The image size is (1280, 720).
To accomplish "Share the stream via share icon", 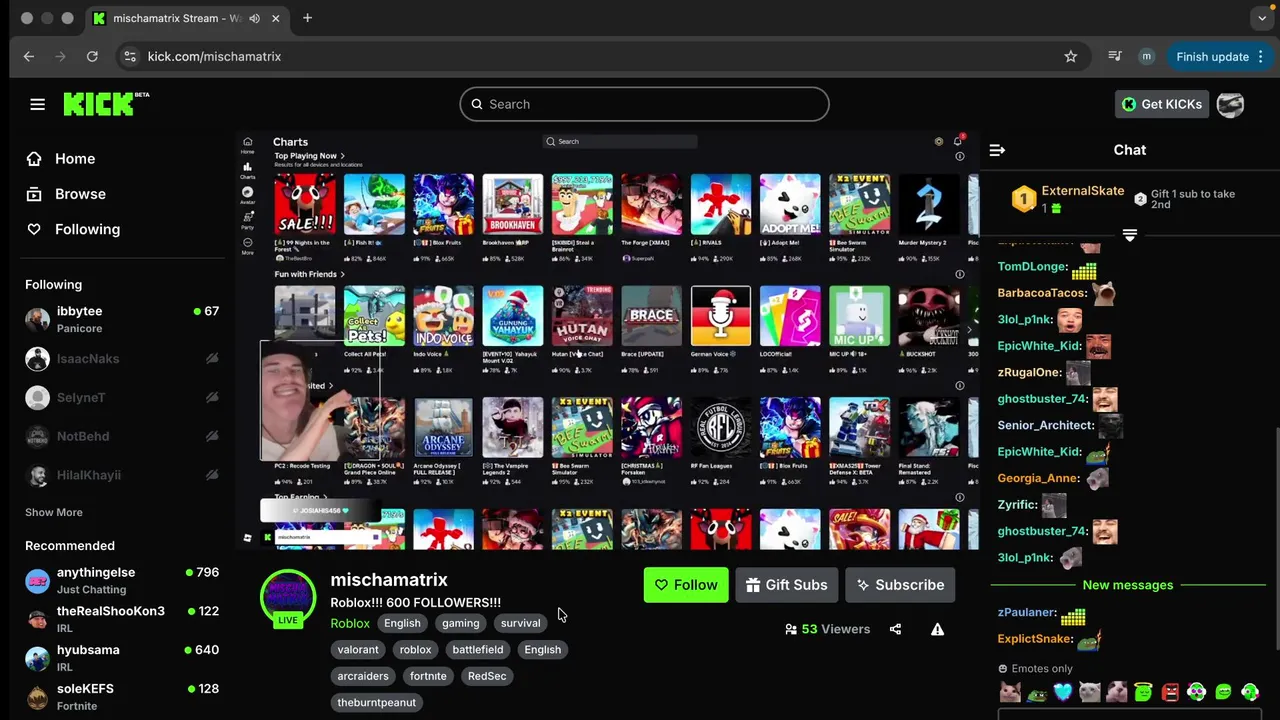I will [895, 629].
